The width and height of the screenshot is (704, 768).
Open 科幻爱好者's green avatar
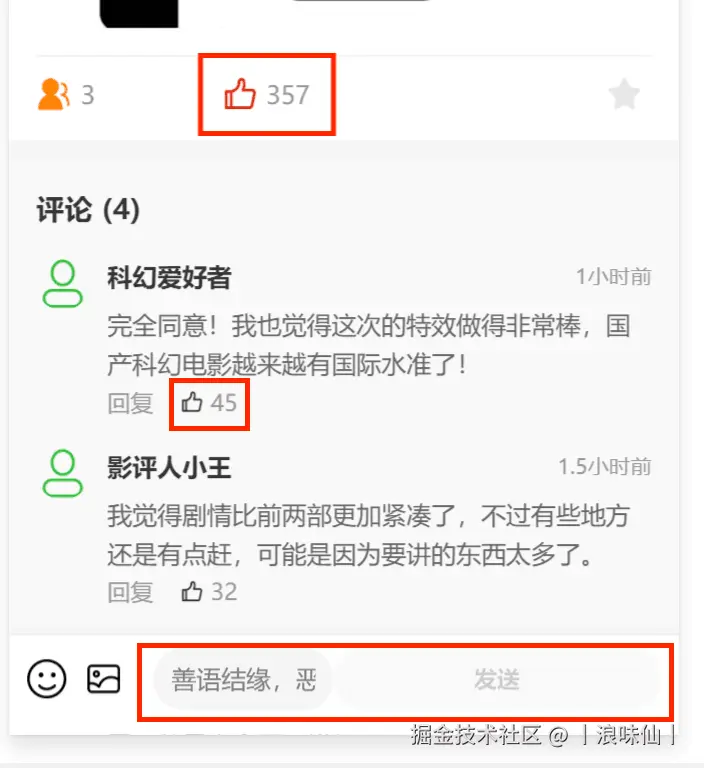coord(63,284)
